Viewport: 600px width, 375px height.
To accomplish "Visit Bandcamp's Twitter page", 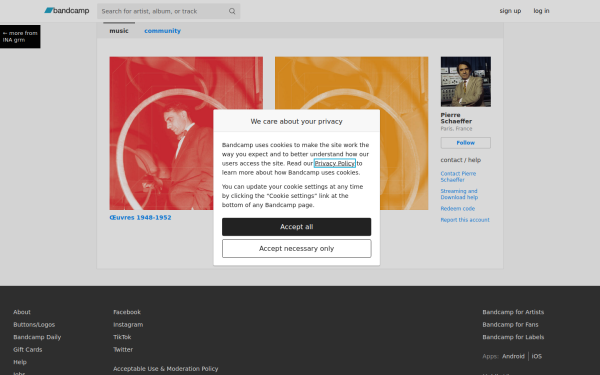I will (123, 349).
